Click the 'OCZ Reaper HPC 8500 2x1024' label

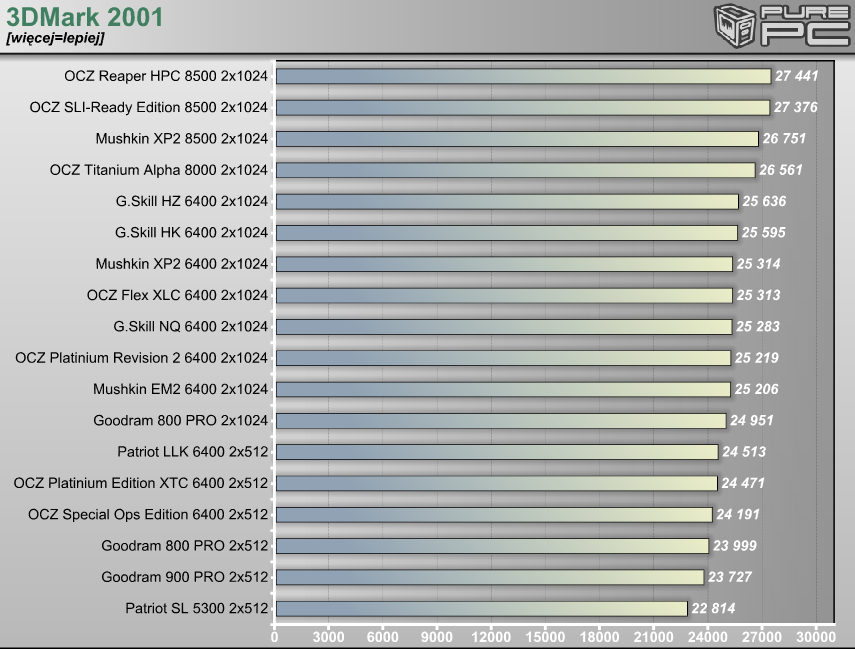click(166, 76)
